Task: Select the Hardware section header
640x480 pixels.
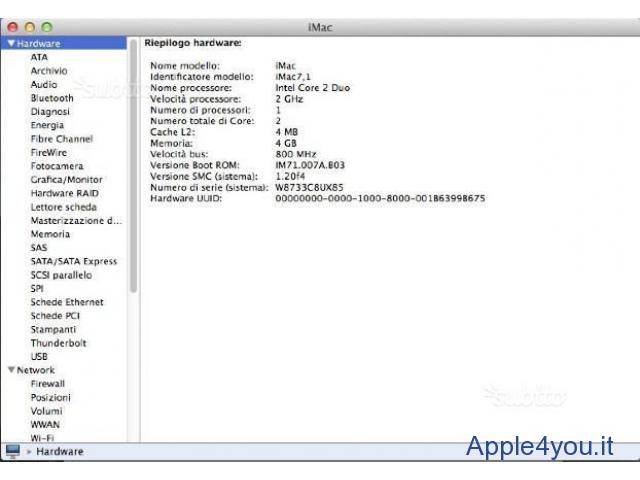Action: pos(64,43)
